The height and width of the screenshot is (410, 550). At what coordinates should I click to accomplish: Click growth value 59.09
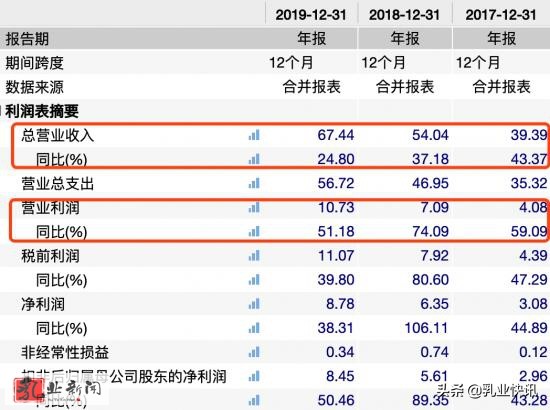click(x=529, y=231)
